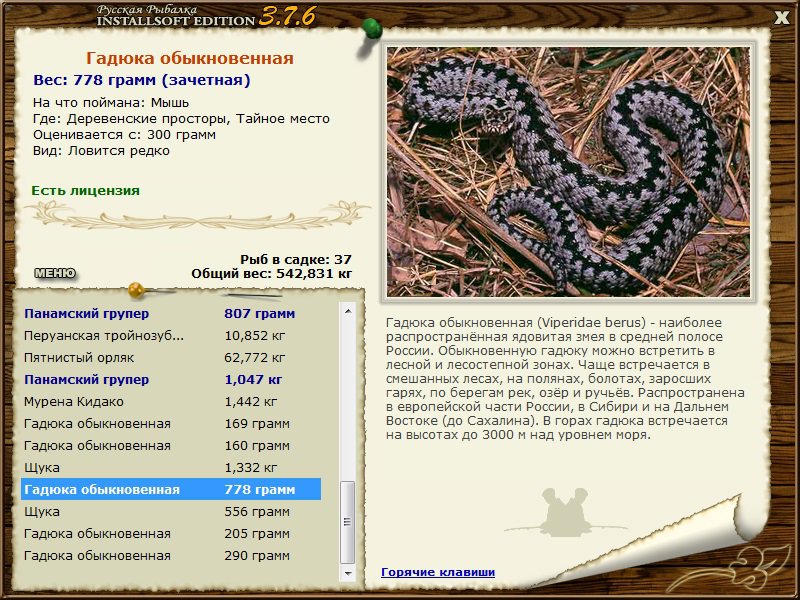The image size is (800, 600).
Task: Click the Оценивается с: 300 грамм line
Action: pos(124,135)
